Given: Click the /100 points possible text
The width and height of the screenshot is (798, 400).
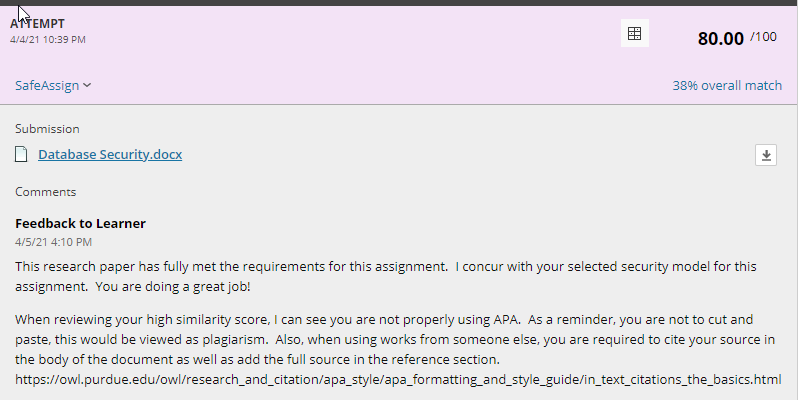Looking at the screenshot, I should click(763, 37).
